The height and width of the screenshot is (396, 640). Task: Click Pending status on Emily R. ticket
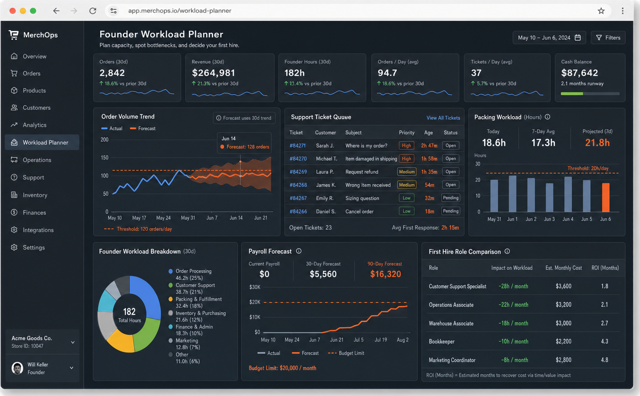click(451, 198)
